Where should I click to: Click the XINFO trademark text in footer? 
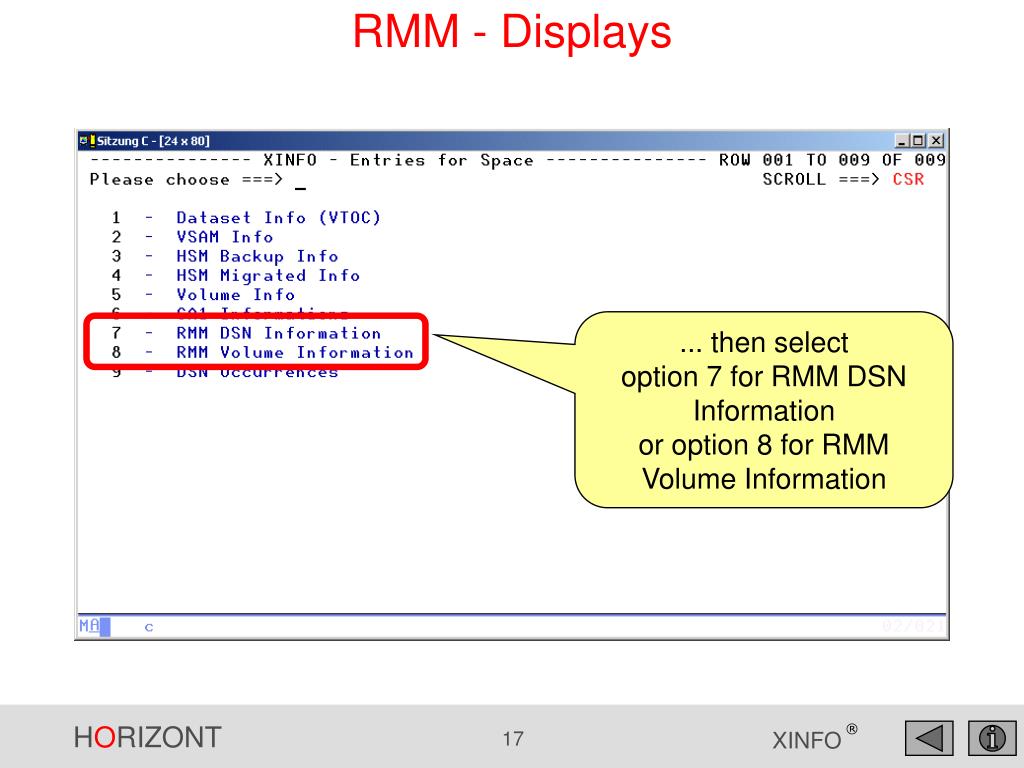point(814,738)
